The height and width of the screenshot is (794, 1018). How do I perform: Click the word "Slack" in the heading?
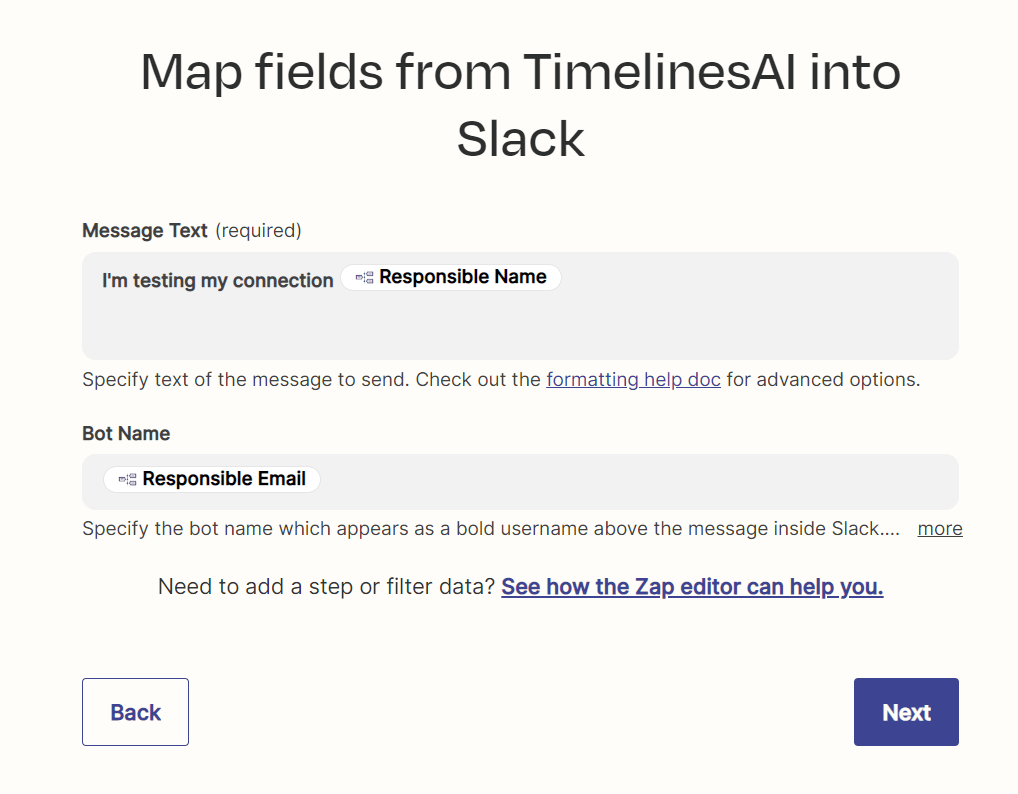[x=520, y=138]
